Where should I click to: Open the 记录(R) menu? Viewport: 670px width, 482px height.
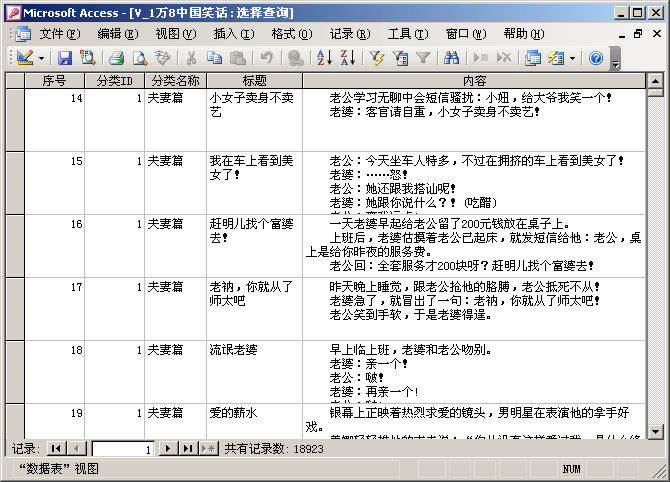point(350,34)
